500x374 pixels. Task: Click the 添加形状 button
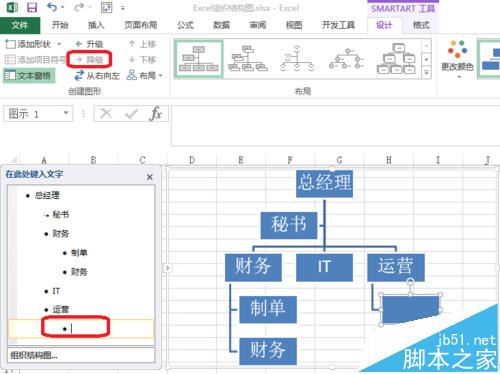(x=28, y=44)
